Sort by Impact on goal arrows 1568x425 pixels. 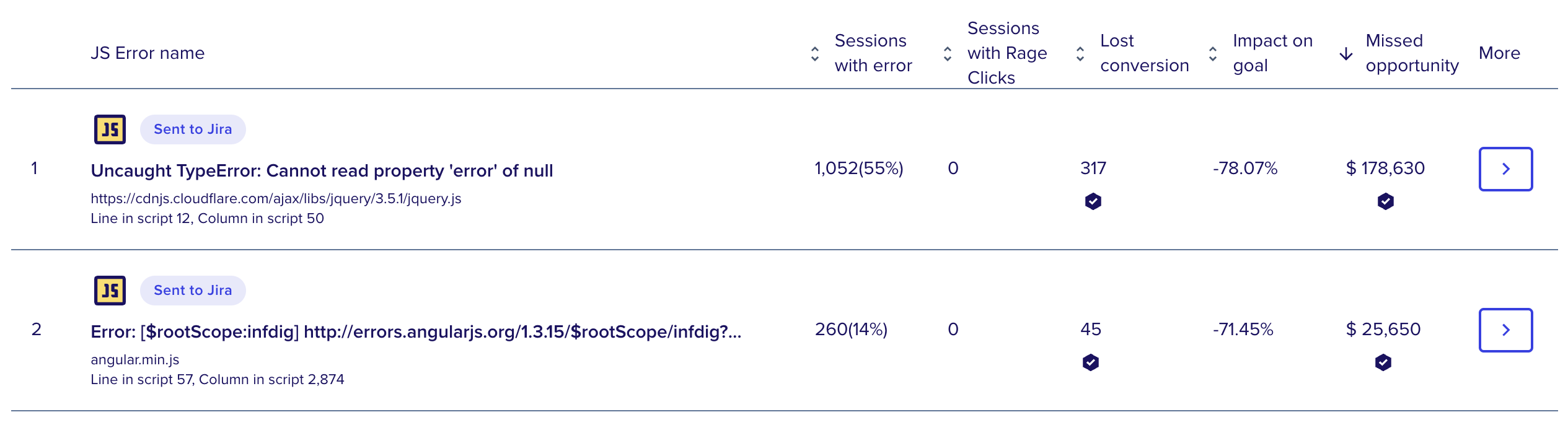coord(1213,54)
